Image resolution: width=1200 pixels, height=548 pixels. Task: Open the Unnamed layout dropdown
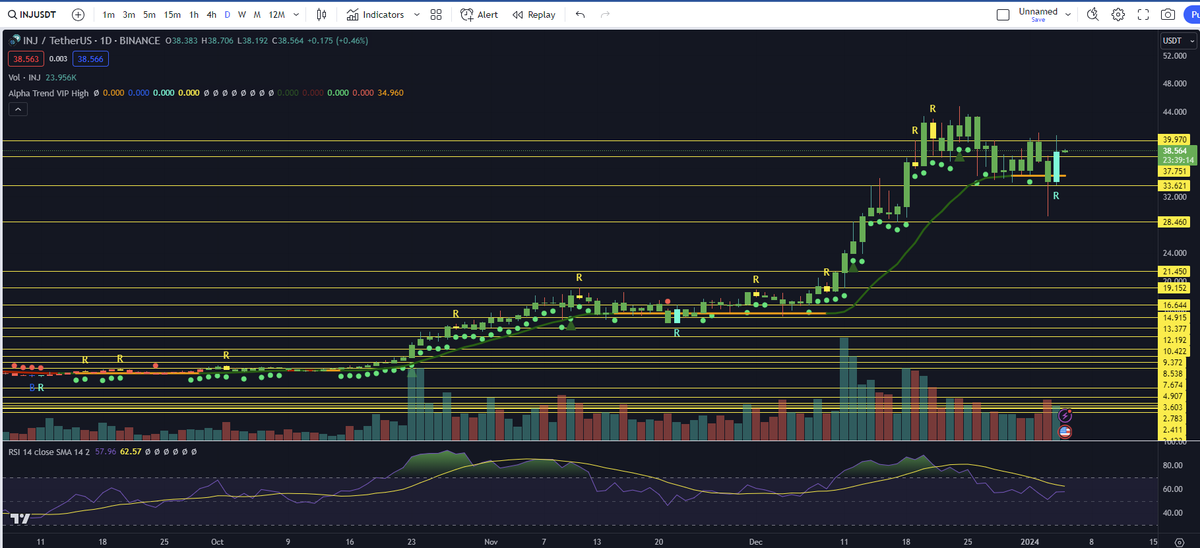[x=1068, y=15]
